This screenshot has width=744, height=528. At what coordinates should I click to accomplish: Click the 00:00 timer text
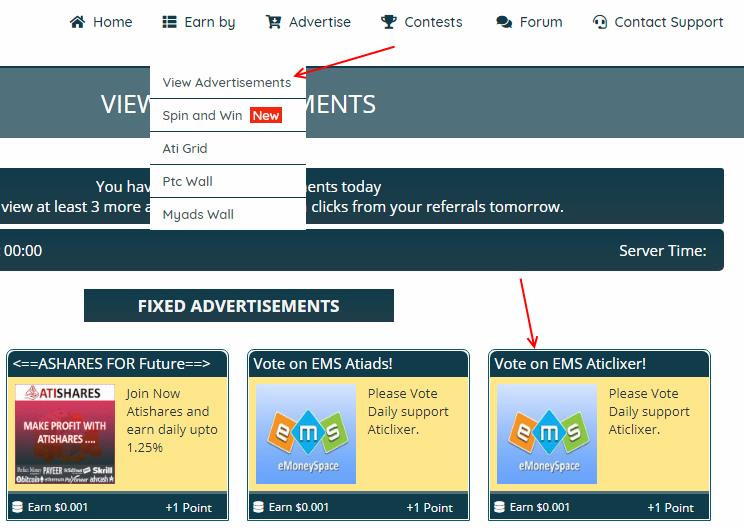tap(23, 250)
